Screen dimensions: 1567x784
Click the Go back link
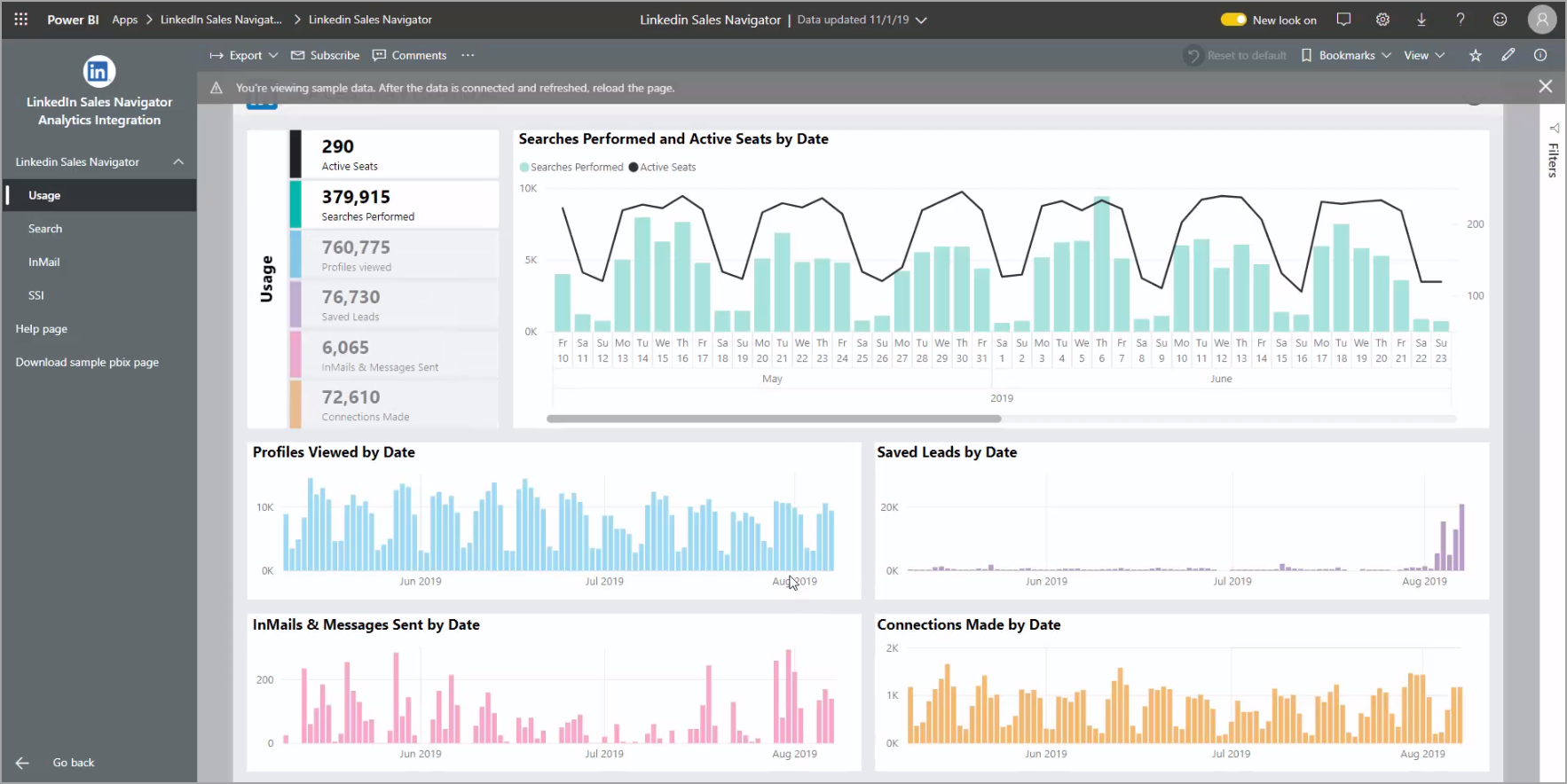pos(74,763)
